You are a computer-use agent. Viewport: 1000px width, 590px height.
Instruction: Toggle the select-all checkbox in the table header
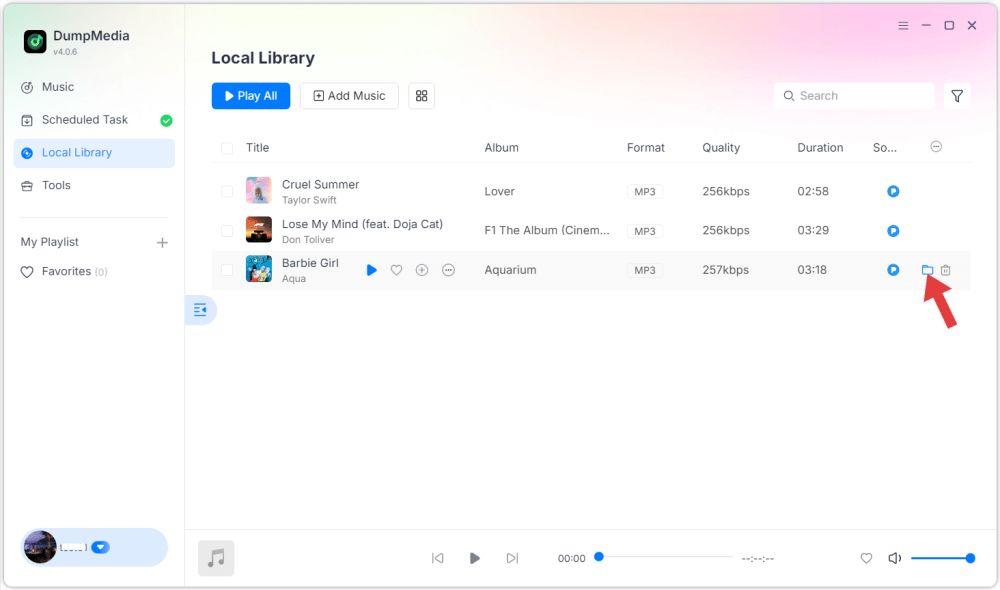tap(227, 146)
